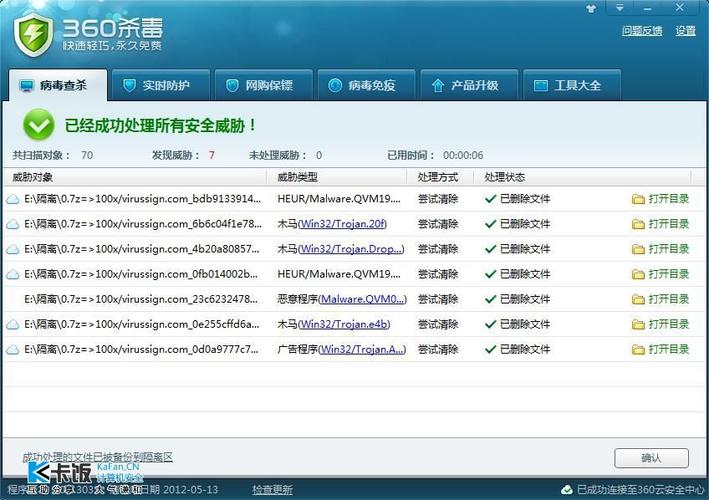Open the skin (shirt) icon in title bar
This screenshot has height=500, width=709.
pyautogui.click(x=591, y=8)
